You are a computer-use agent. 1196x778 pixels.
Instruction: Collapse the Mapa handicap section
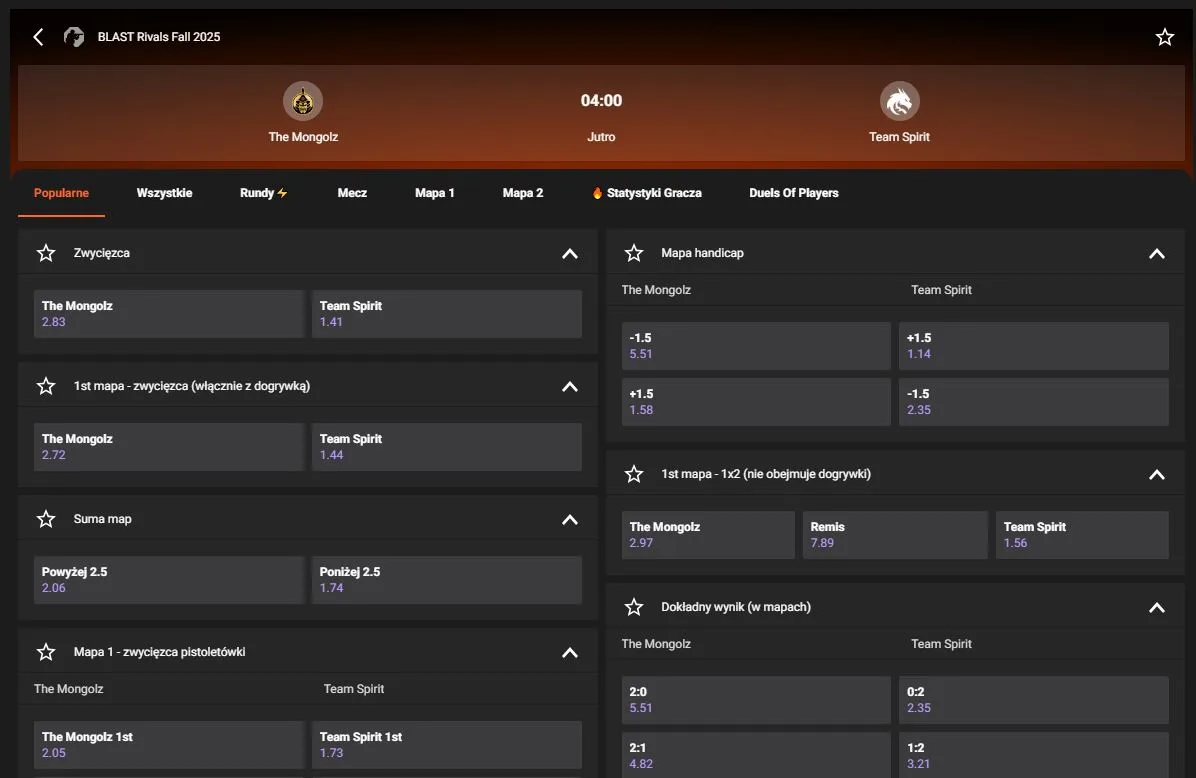coord(1157,254)
